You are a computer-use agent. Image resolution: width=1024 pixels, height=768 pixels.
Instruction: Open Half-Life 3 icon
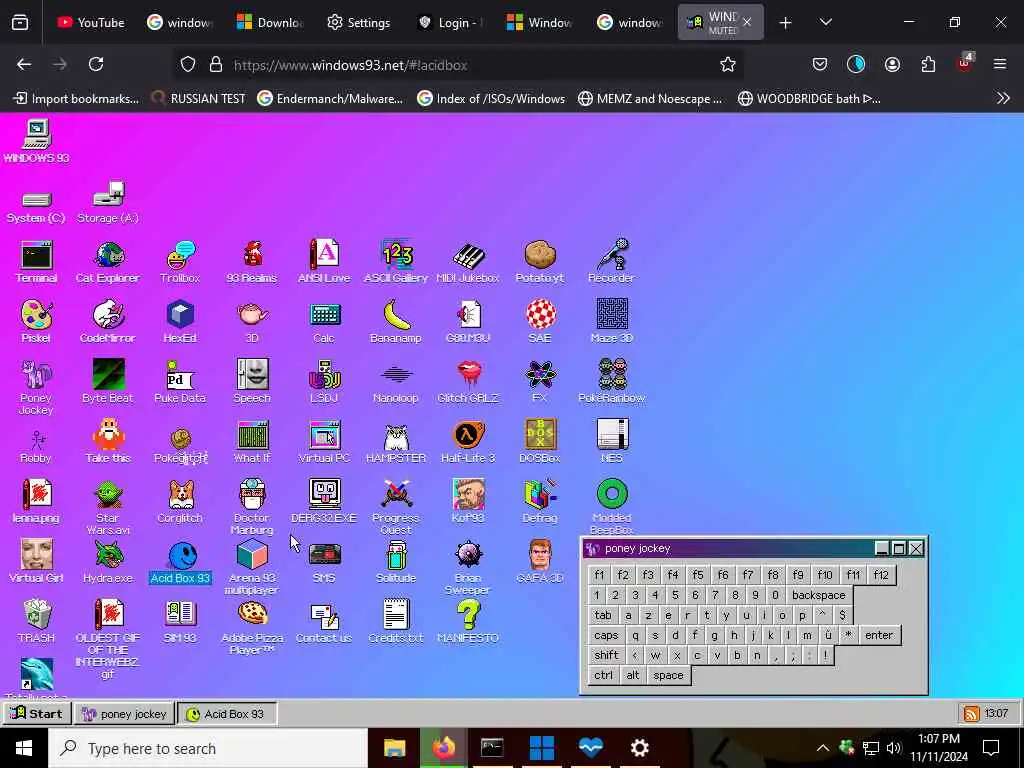point(468,441)
